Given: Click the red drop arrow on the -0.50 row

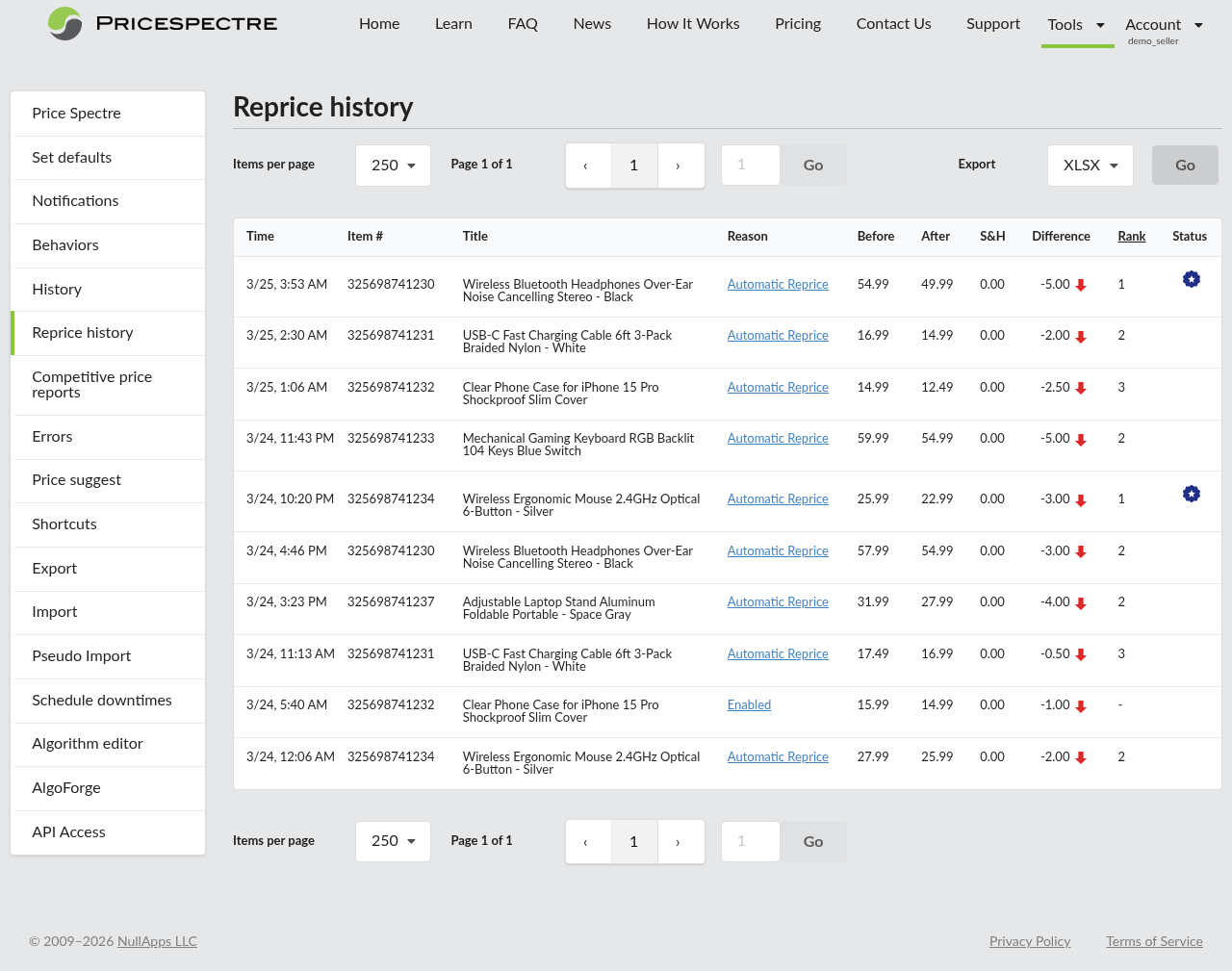Looking at the screenshot, I should pos(1082,653).
